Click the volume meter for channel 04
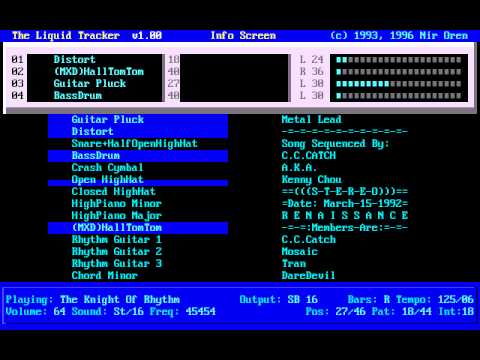Image resolution: width=480 pixels, height=360 pixels. pos(399,96)
